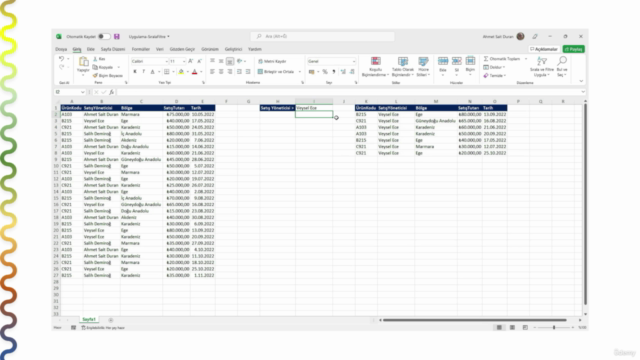The height and width of the screenshot is (360, 640).
Task: Open the font size dropdown
Action: tap(184, 61)
